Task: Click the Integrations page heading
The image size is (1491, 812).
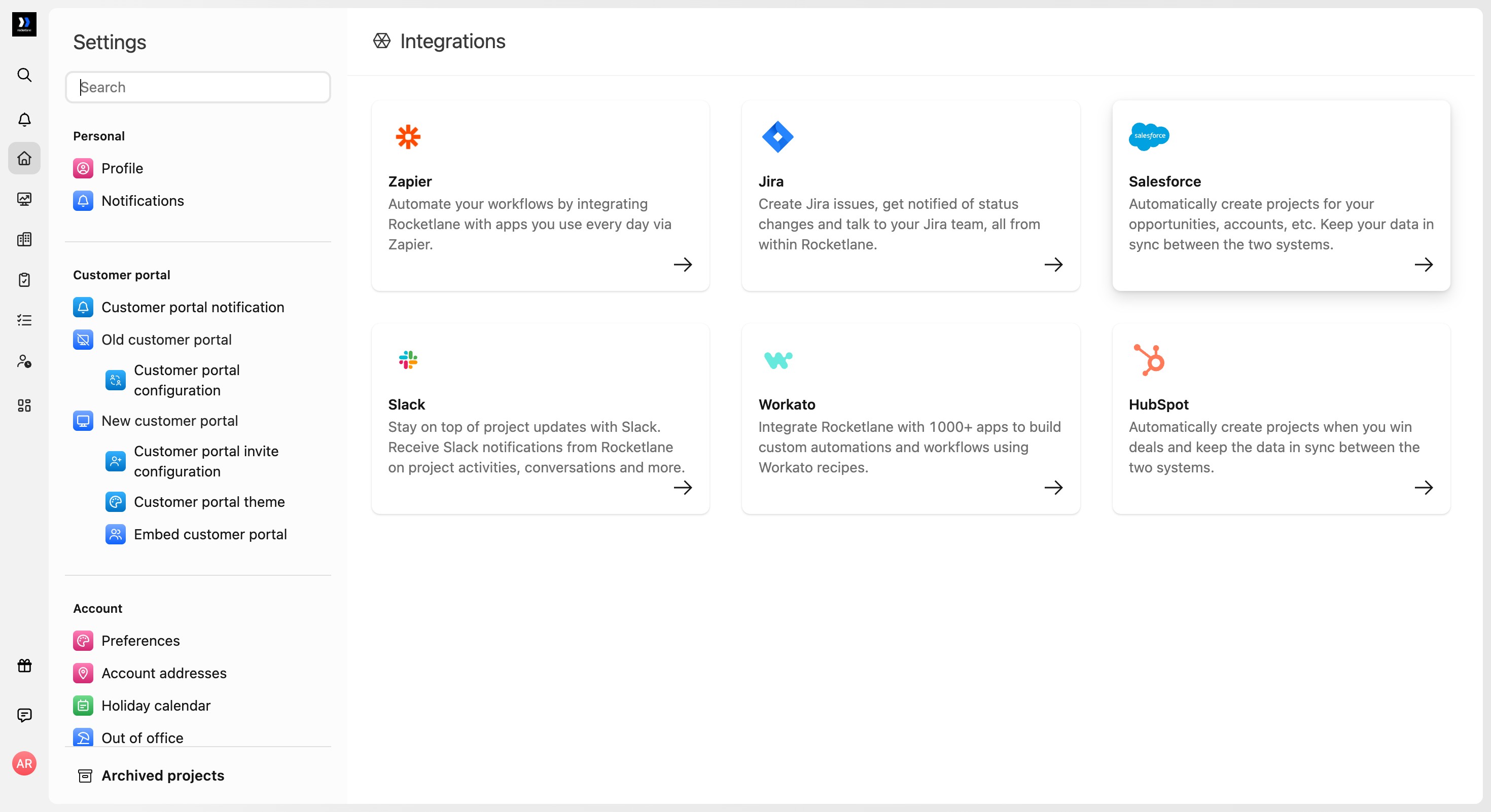Action: (452, 41)
